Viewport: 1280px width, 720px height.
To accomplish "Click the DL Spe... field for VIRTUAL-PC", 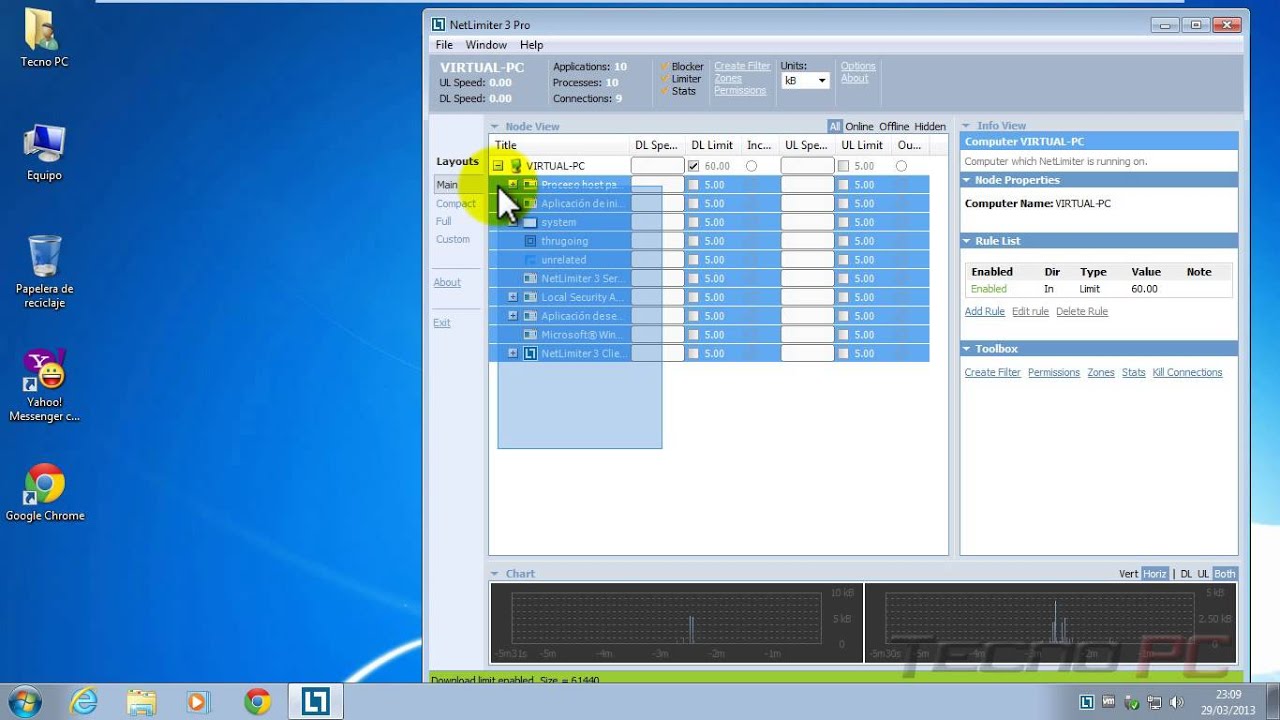I will [x=657, y=166].
